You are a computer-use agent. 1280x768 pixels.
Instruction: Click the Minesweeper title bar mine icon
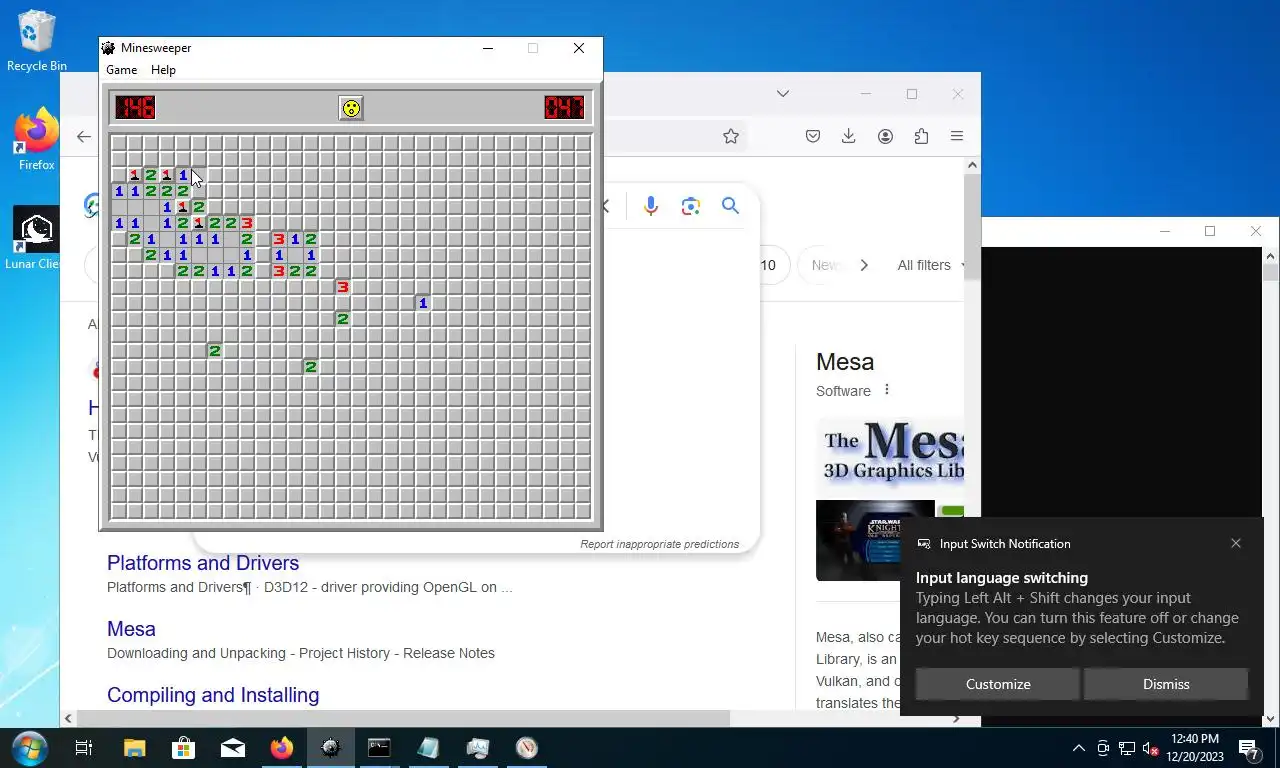[x=108, y=48]
